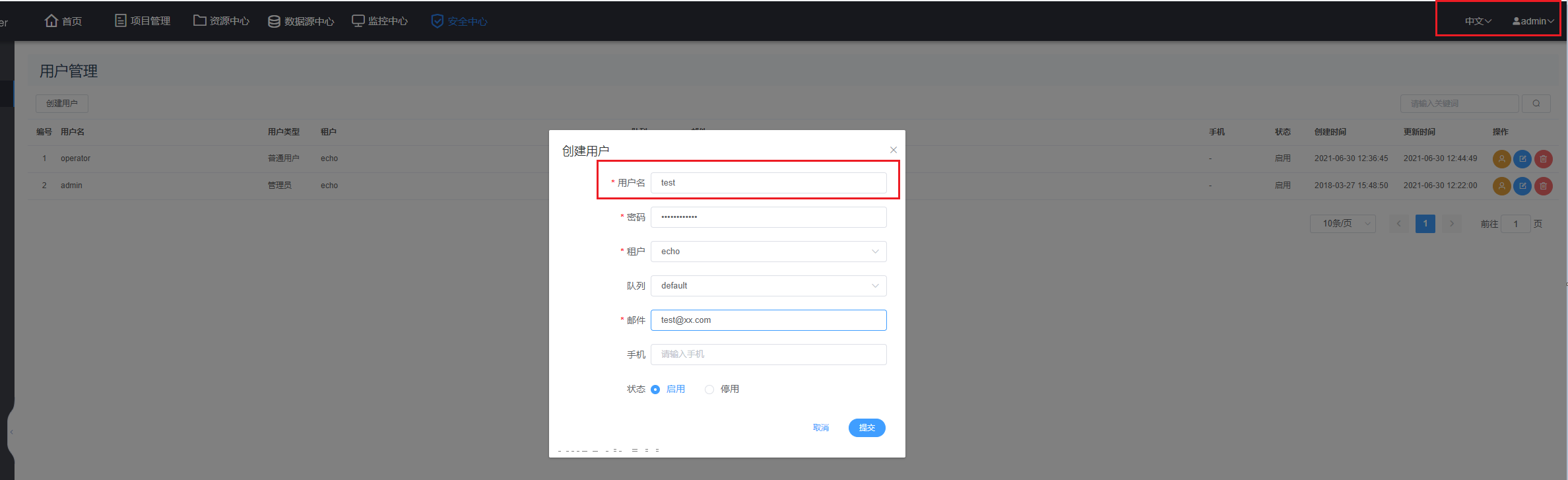
Task: Click the update time "2021-06-30 12:44:49"
Action: click(1441, 158)
